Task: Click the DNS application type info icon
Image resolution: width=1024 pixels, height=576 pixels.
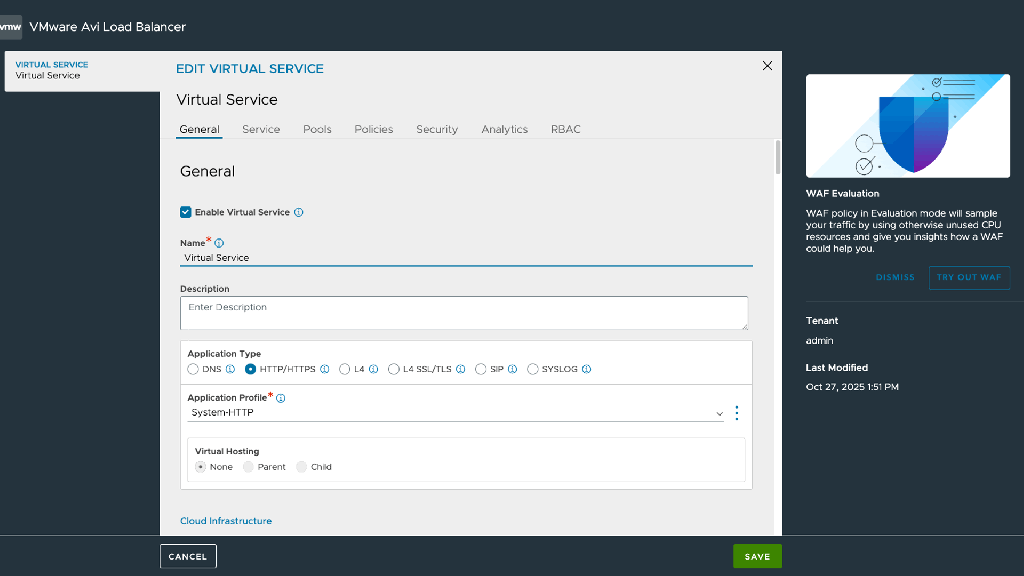Action: click(x=230, y=369)
